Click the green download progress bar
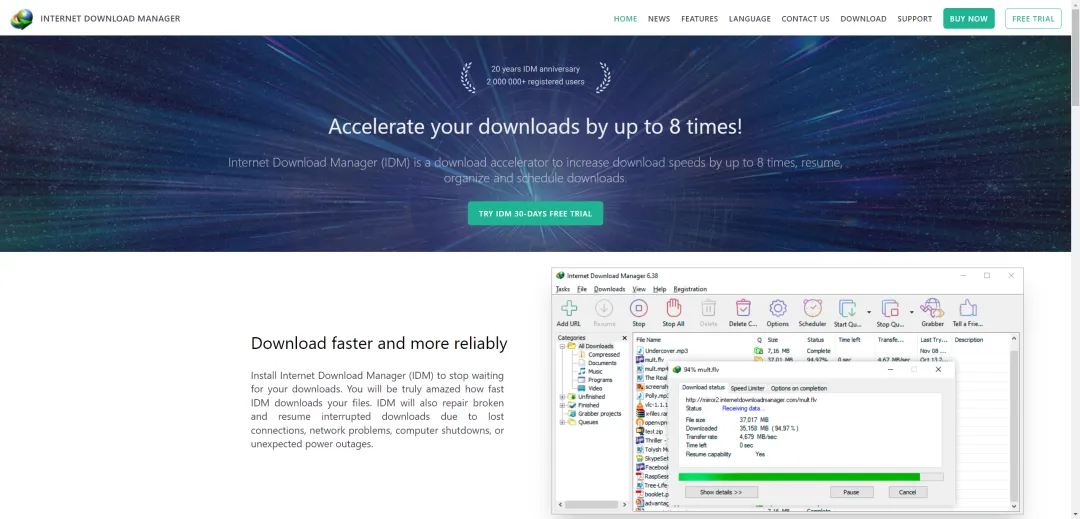 pos(799,477)
